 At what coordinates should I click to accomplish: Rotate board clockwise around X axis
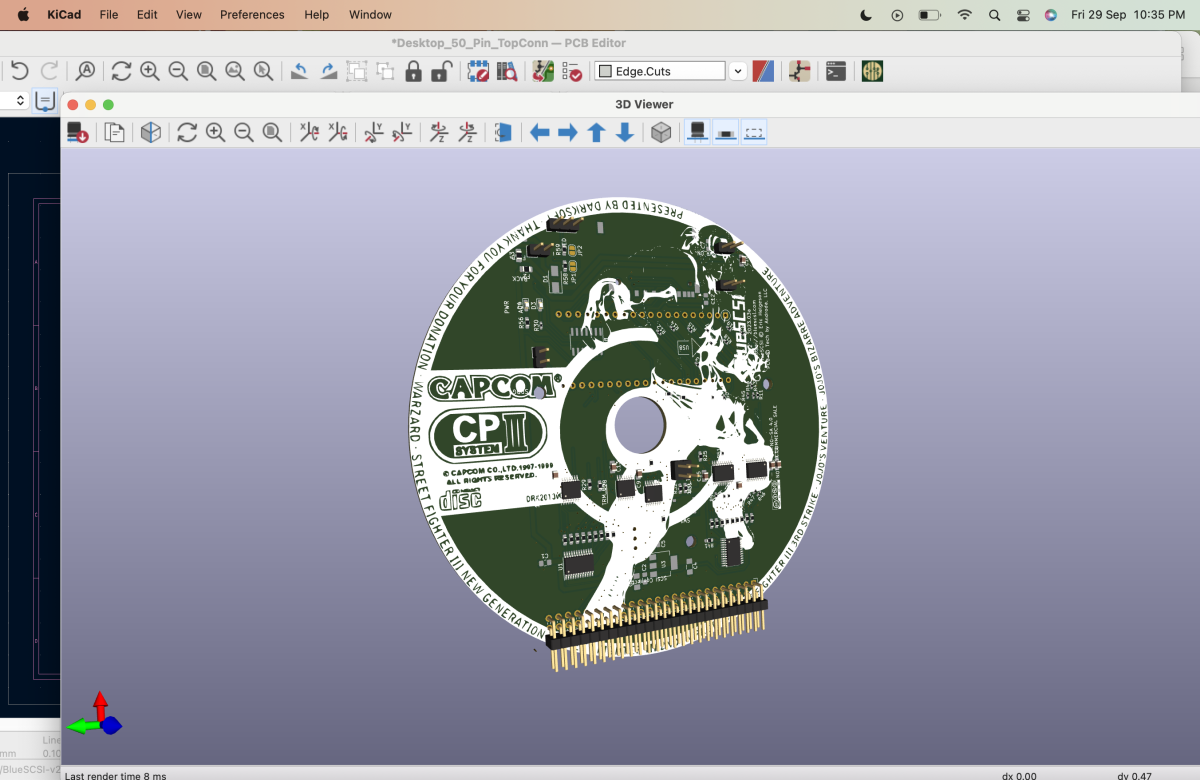[309, 132]
